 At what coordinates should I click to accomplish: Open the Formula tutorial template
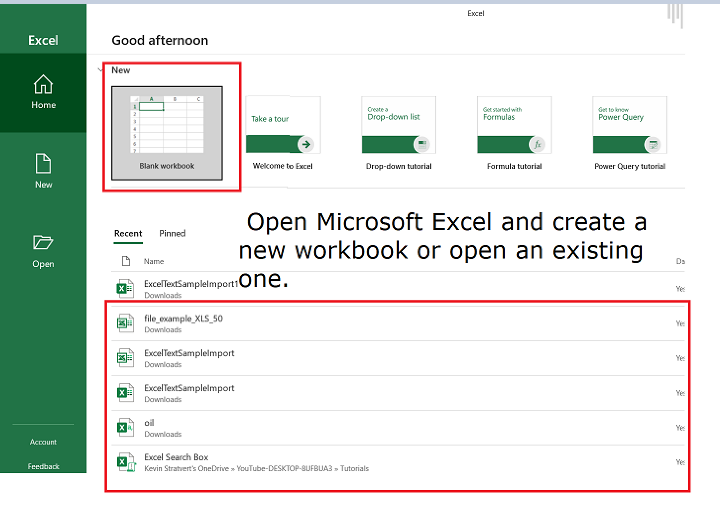514,134
